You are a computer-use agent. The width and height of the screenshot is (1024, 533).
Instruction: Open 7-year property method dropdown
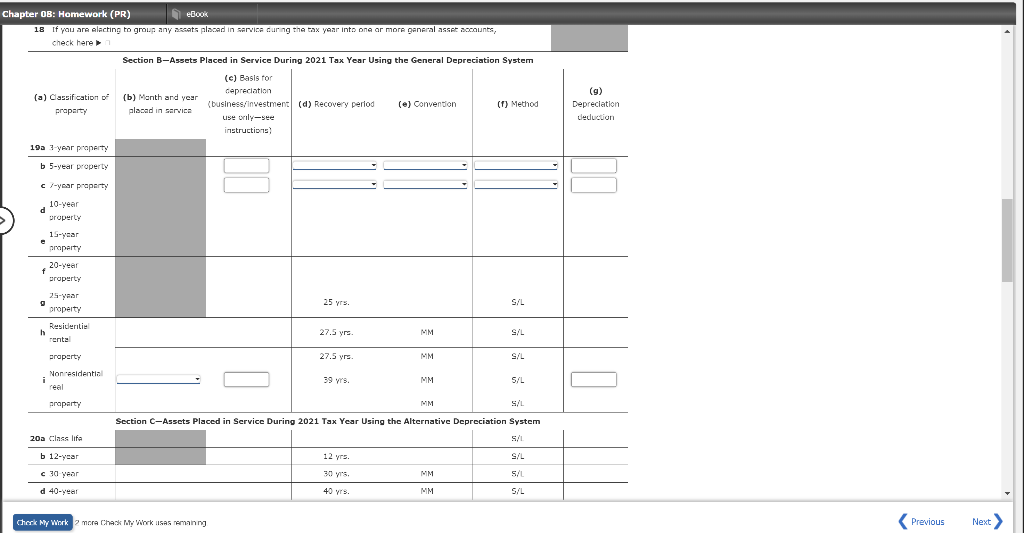click(516, 185)
